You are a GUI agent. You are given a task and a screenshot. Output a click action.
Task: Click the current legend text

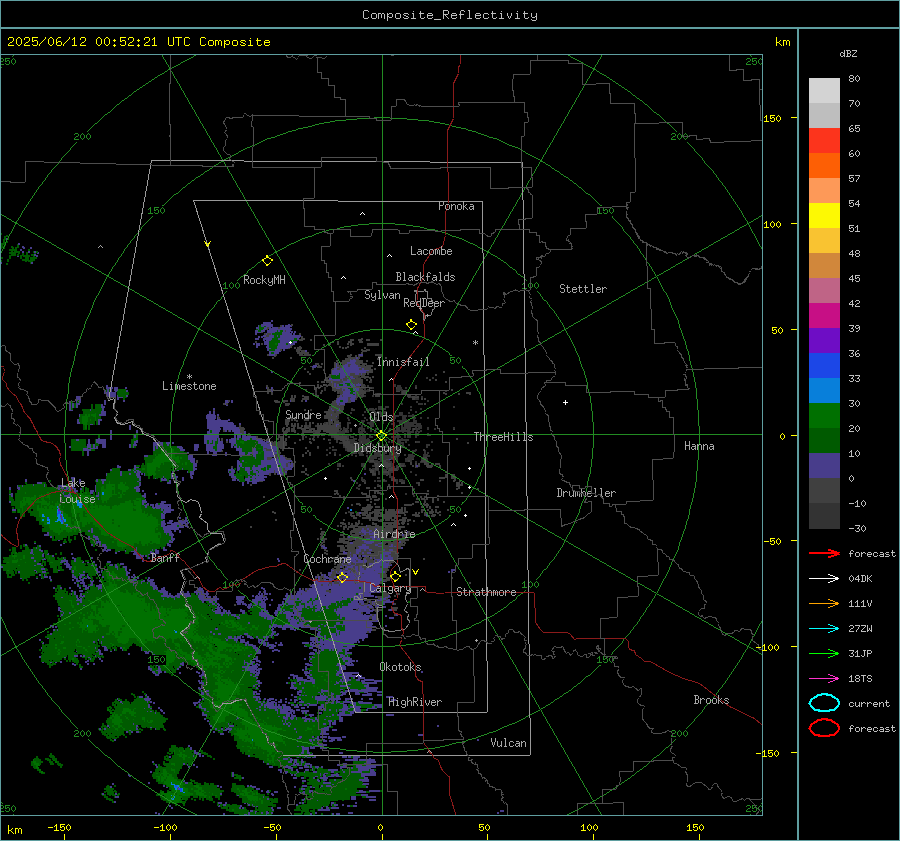coord(869,704)
